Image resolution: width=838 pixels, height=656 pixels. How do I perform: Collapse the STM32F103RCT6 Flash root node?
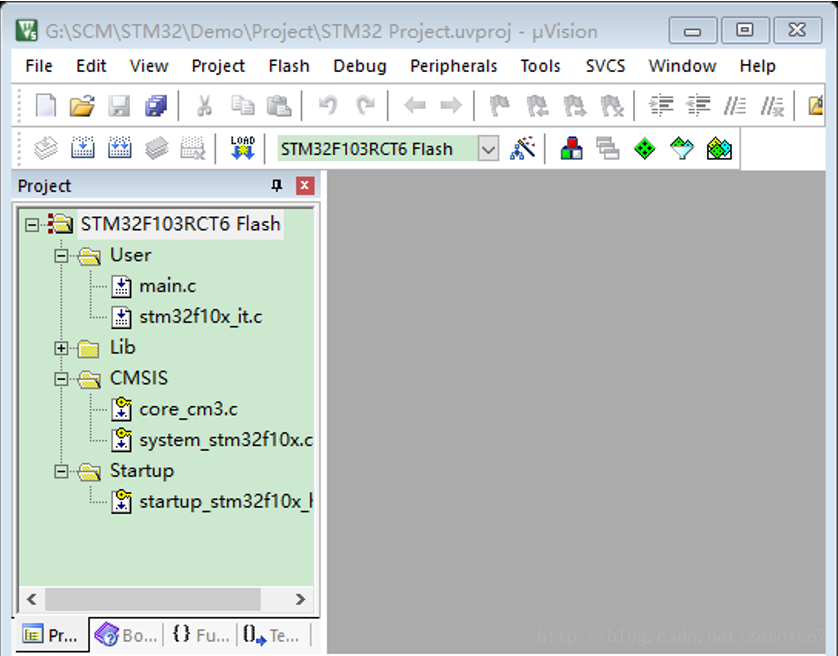(32, 225)
